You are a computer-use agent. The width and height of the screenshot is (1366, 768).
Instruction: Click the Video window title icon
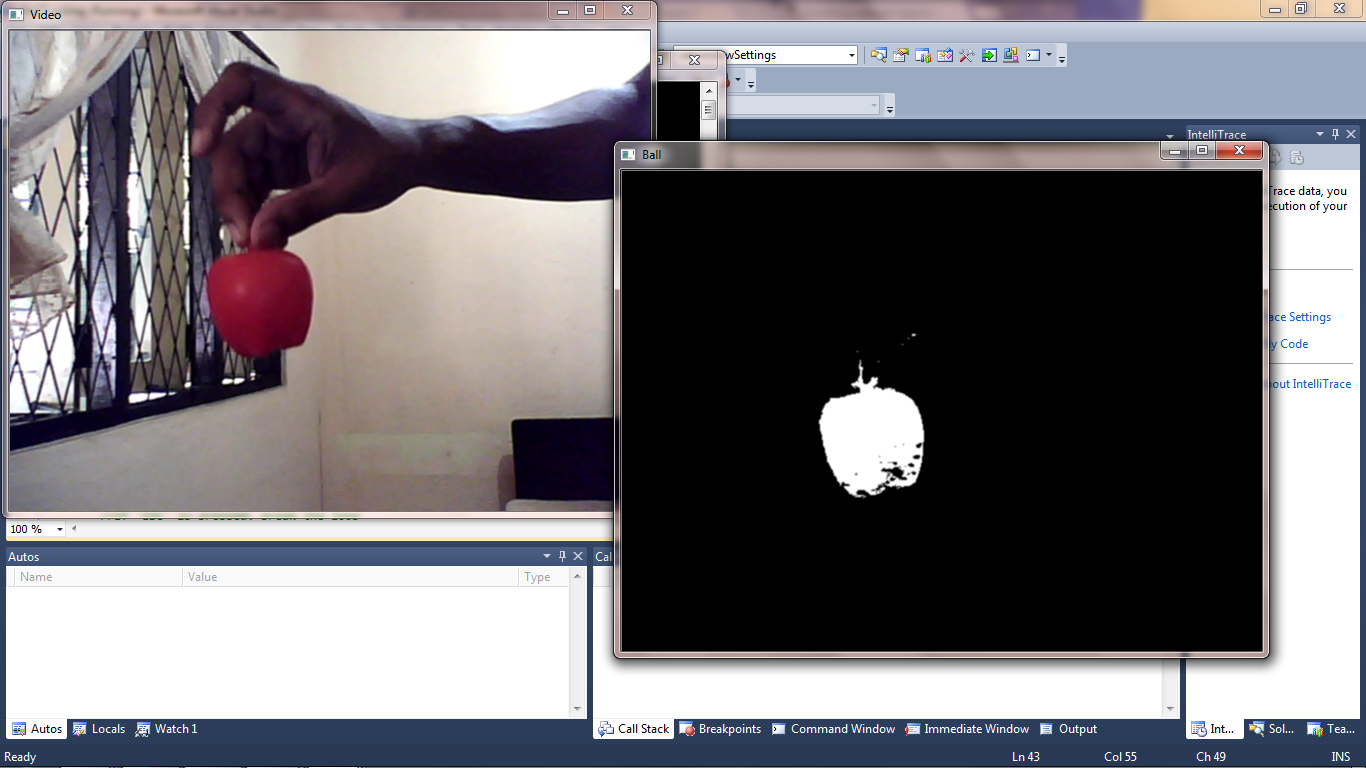coord(16,15)
